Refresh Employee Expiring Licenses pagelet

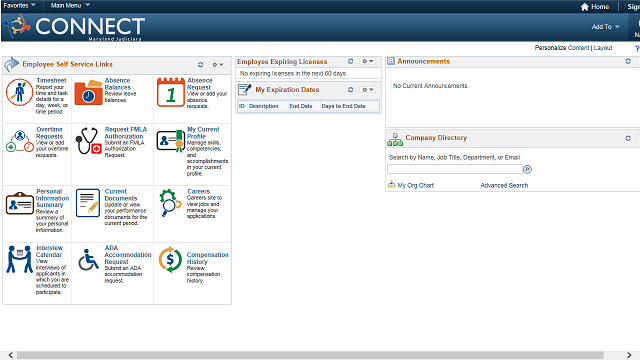(350, 61)
